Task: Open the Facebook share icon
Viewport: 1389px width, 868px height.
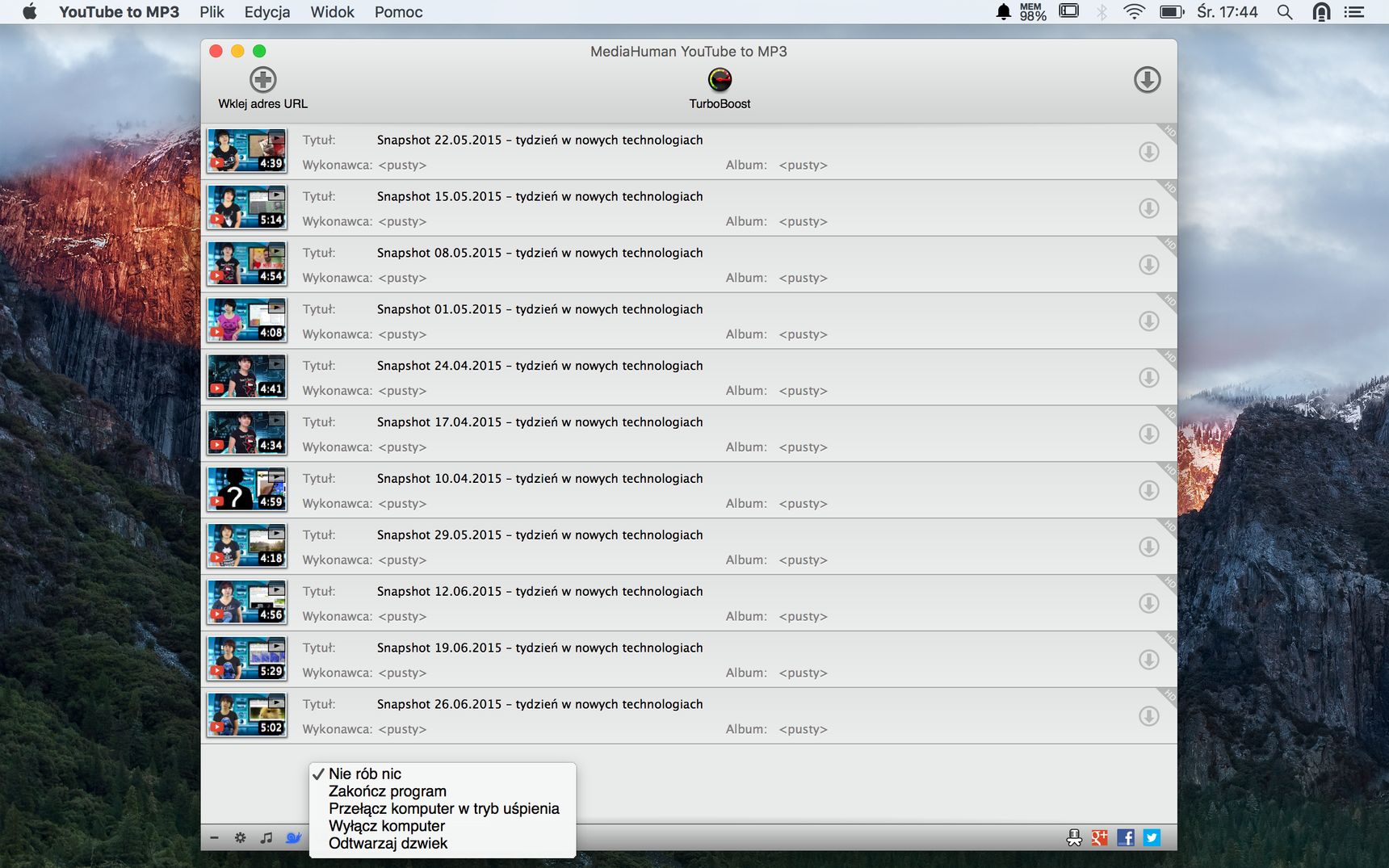Action: [x=1126, y=838]
